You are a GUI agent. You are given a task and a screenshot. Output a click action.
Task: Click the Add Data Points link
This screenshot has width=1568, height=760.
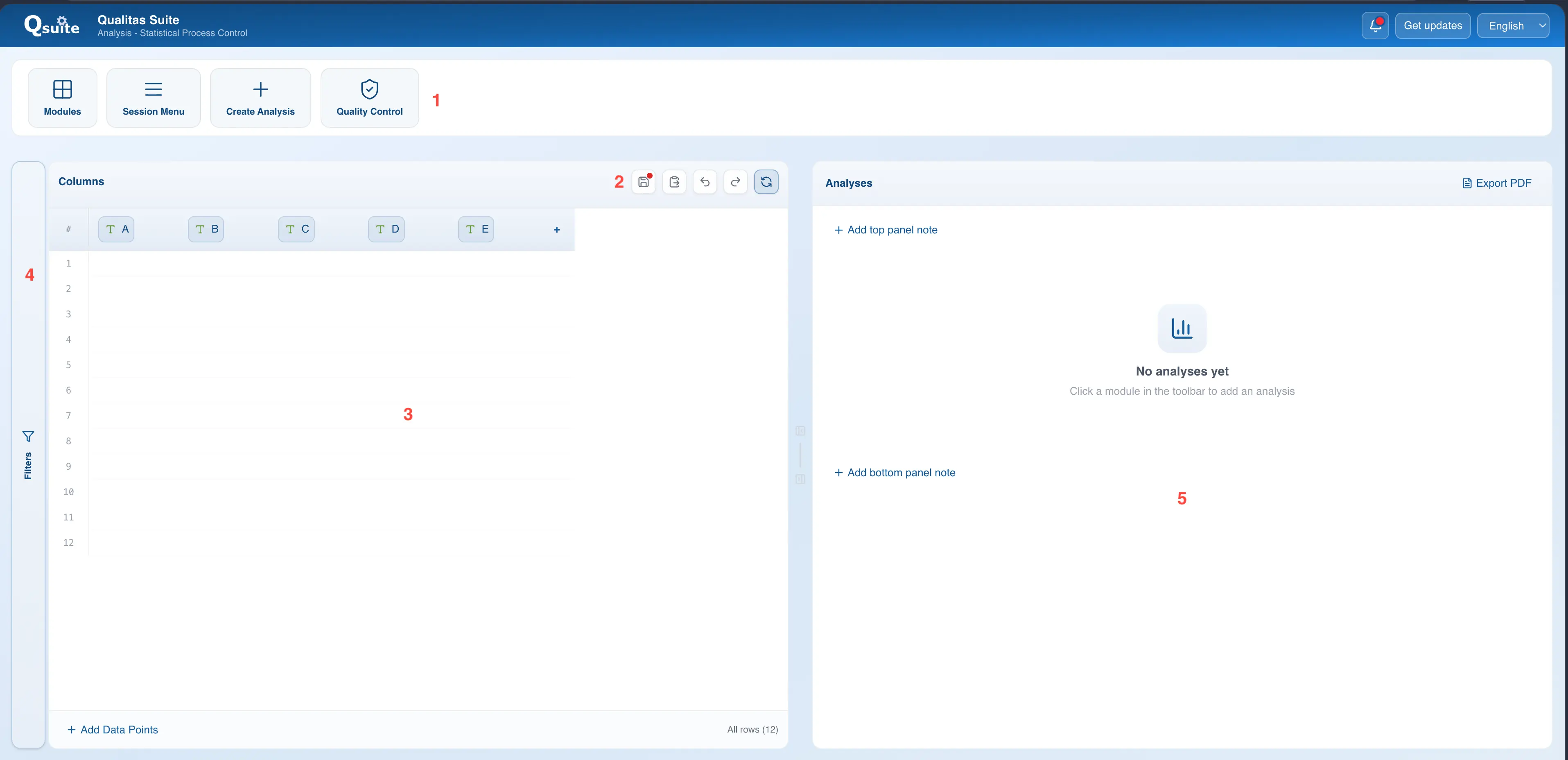112,729
